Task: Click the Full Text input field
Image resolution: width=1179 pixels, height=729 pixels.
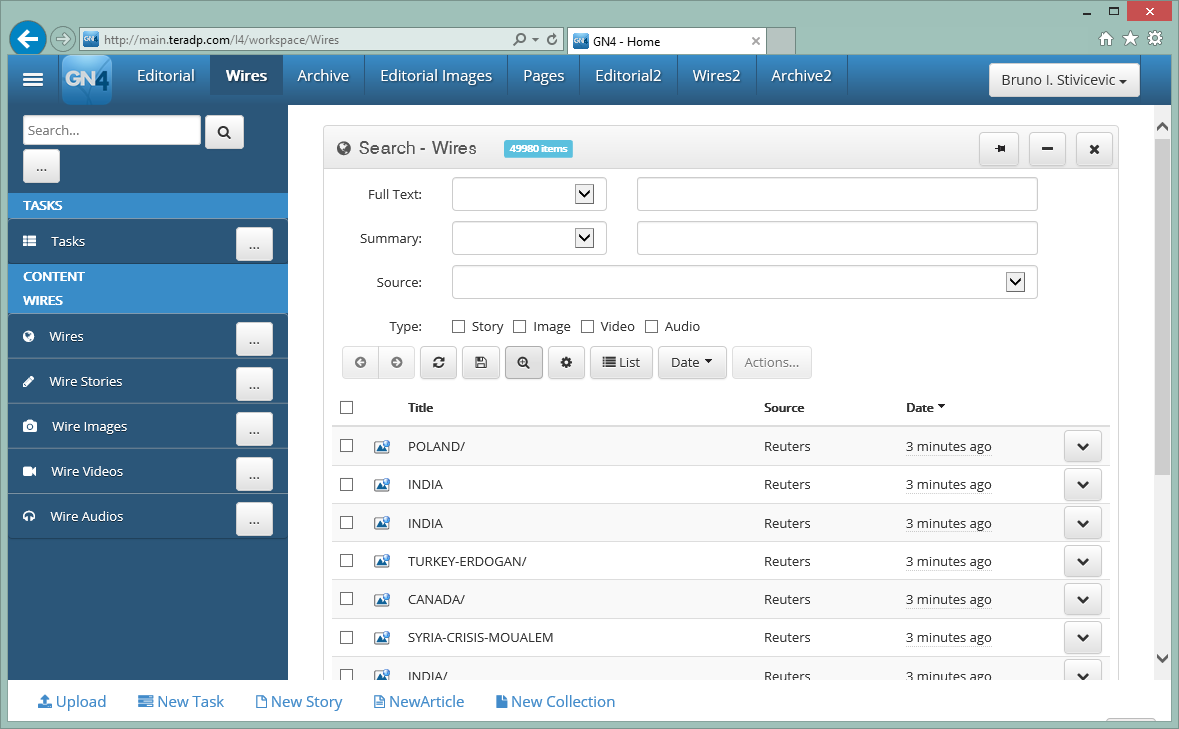Action: point(837,194)
